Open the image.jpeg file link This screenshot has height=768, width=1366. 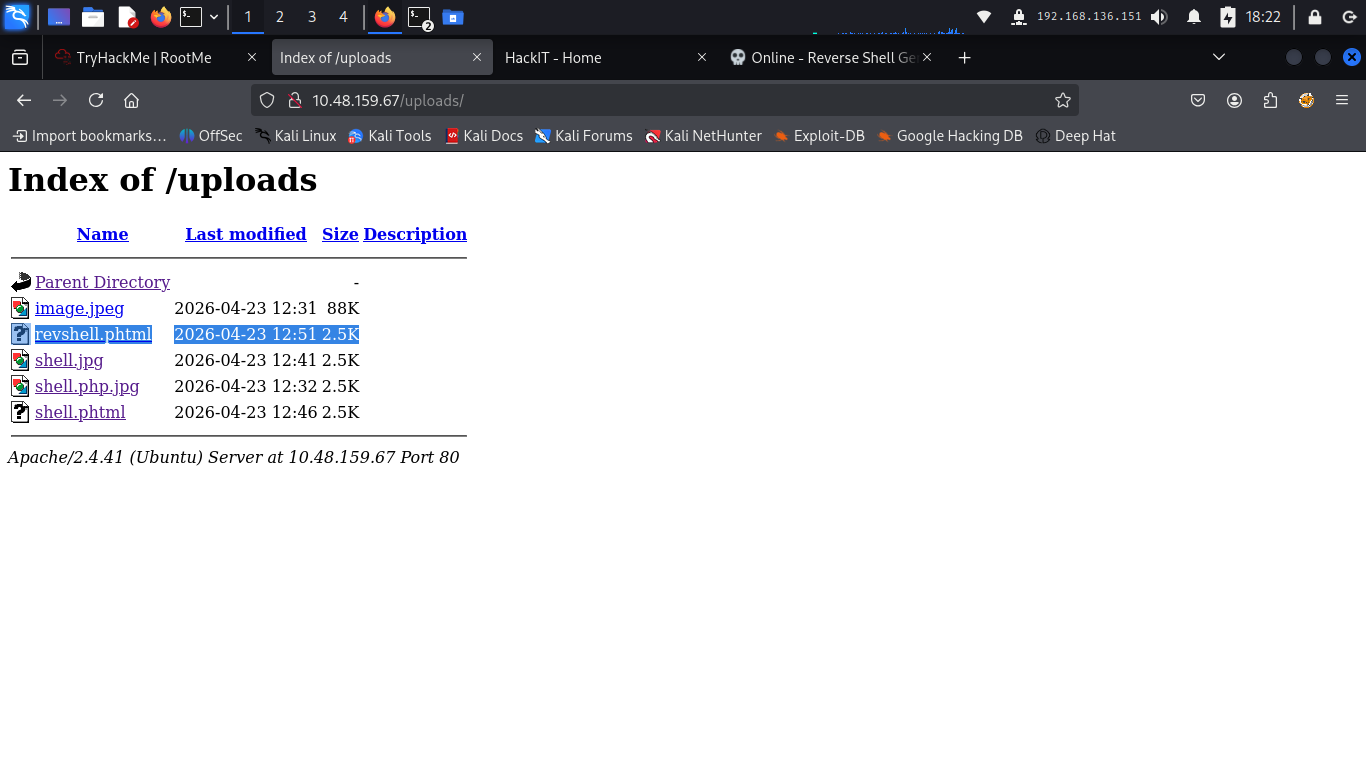tap(79, 308)
